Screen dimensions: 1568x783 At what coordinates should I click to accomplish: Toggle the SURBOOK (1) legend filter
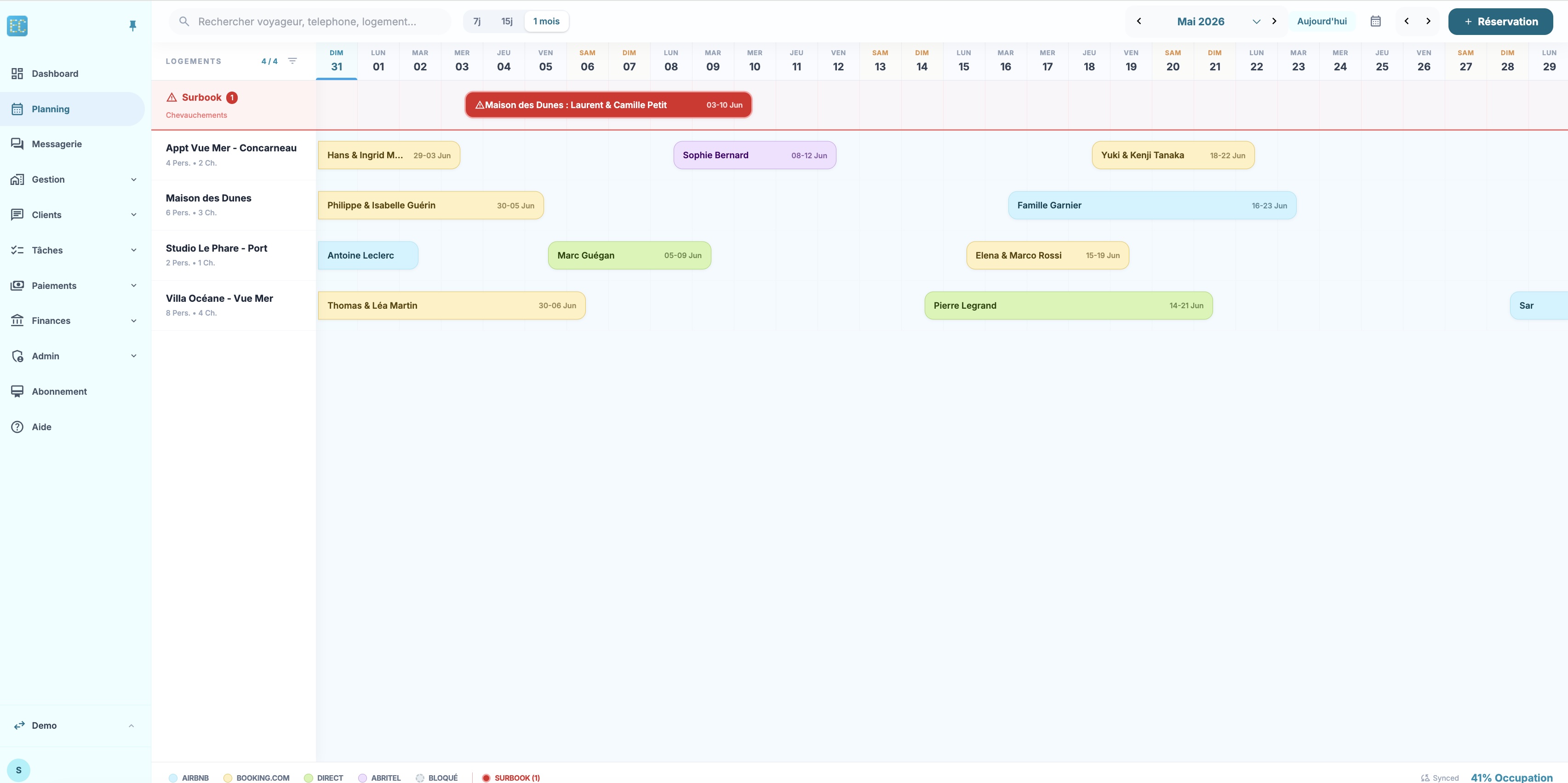click(511, 777)
